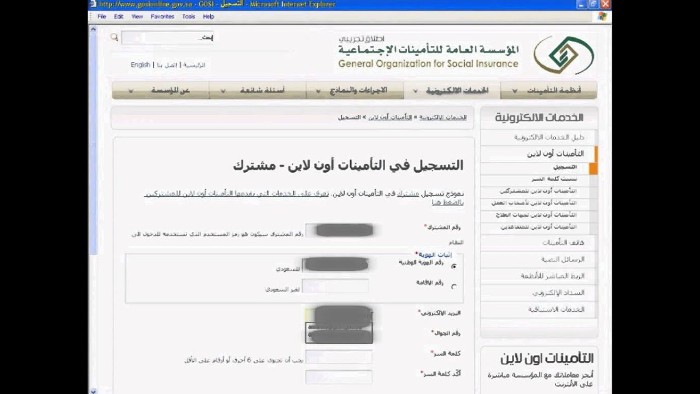The width and height of the screenshot is (700, 394).
Task: Focus the أكد كلمة السر confirm field
Action: pyautogui.click(x=339, y=377)
